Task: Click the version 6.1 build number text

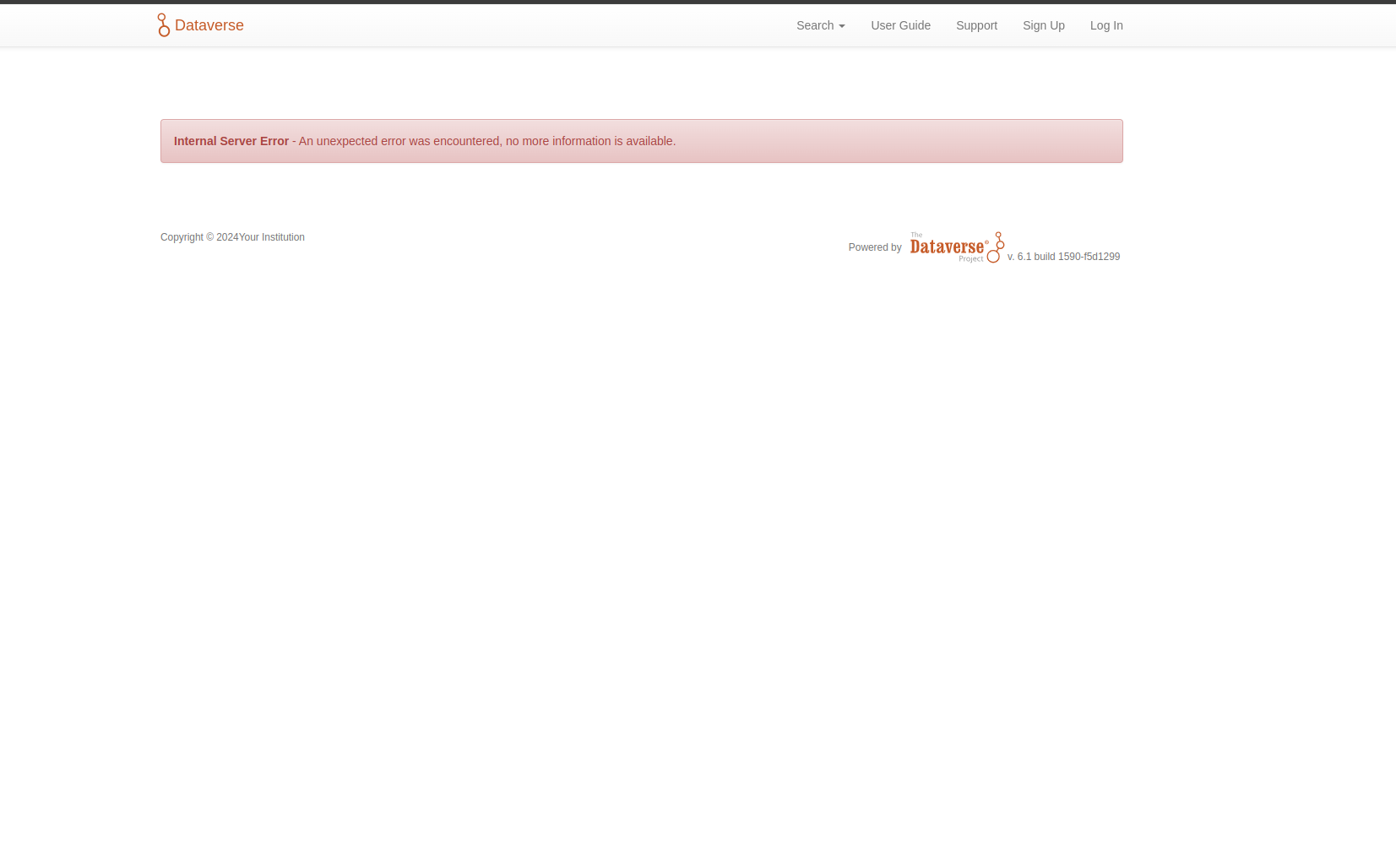Action: (x=1063, y=257)
